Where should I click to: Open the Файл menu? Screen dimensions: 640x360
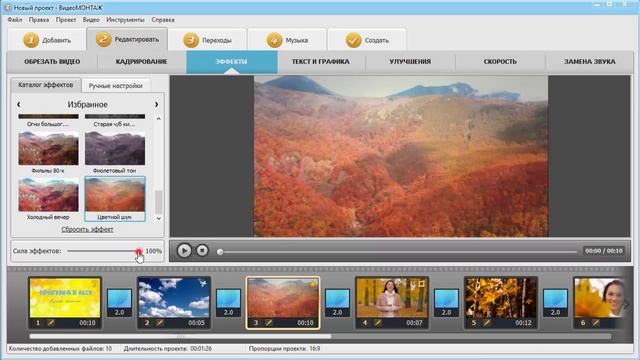point(15,20)
